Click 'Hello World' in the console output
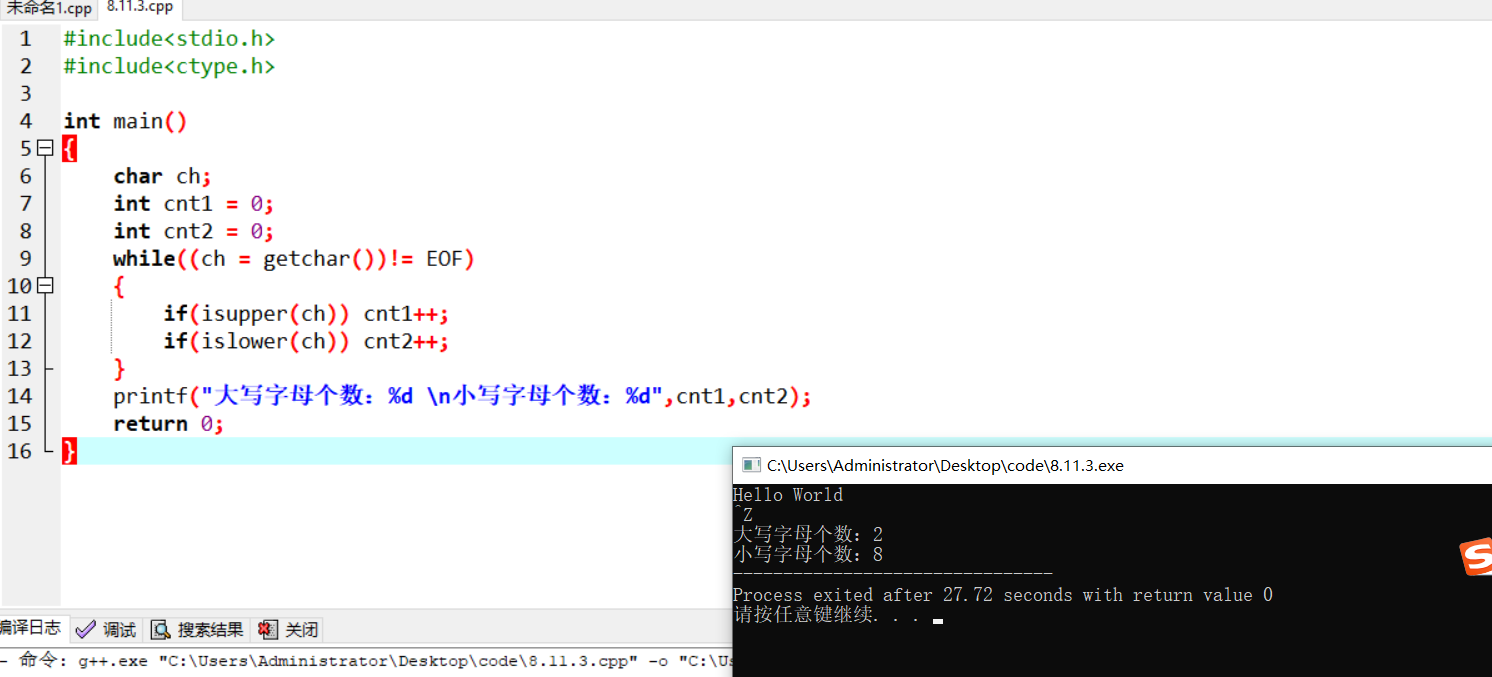Viewport: 1492px width, 677px height. click(788, 495)
